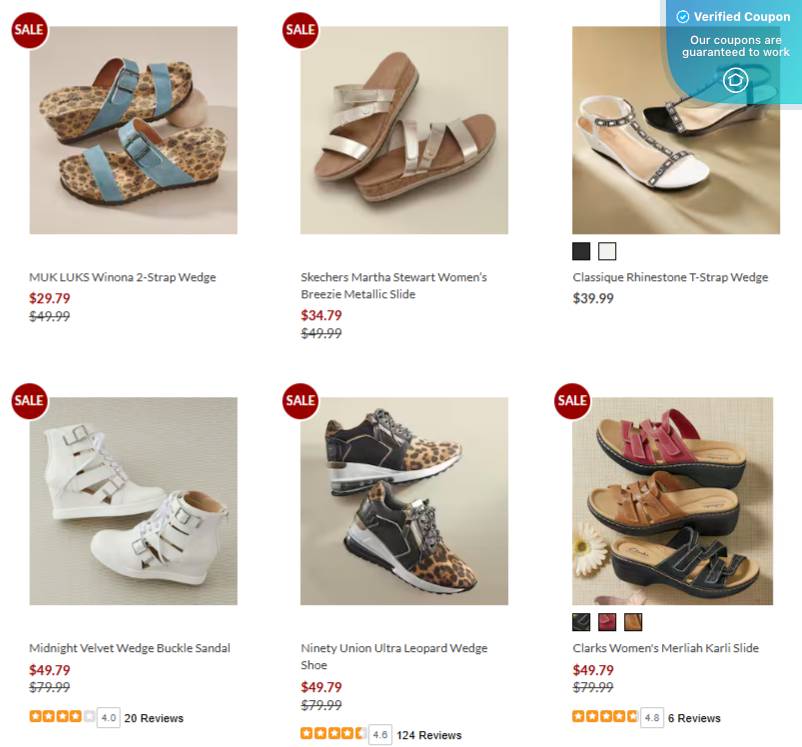Viewport: 802px width, 747px height.
Task: Click the SALE badge on MUK LUKS wedge
Action: [x=29, y=29]
